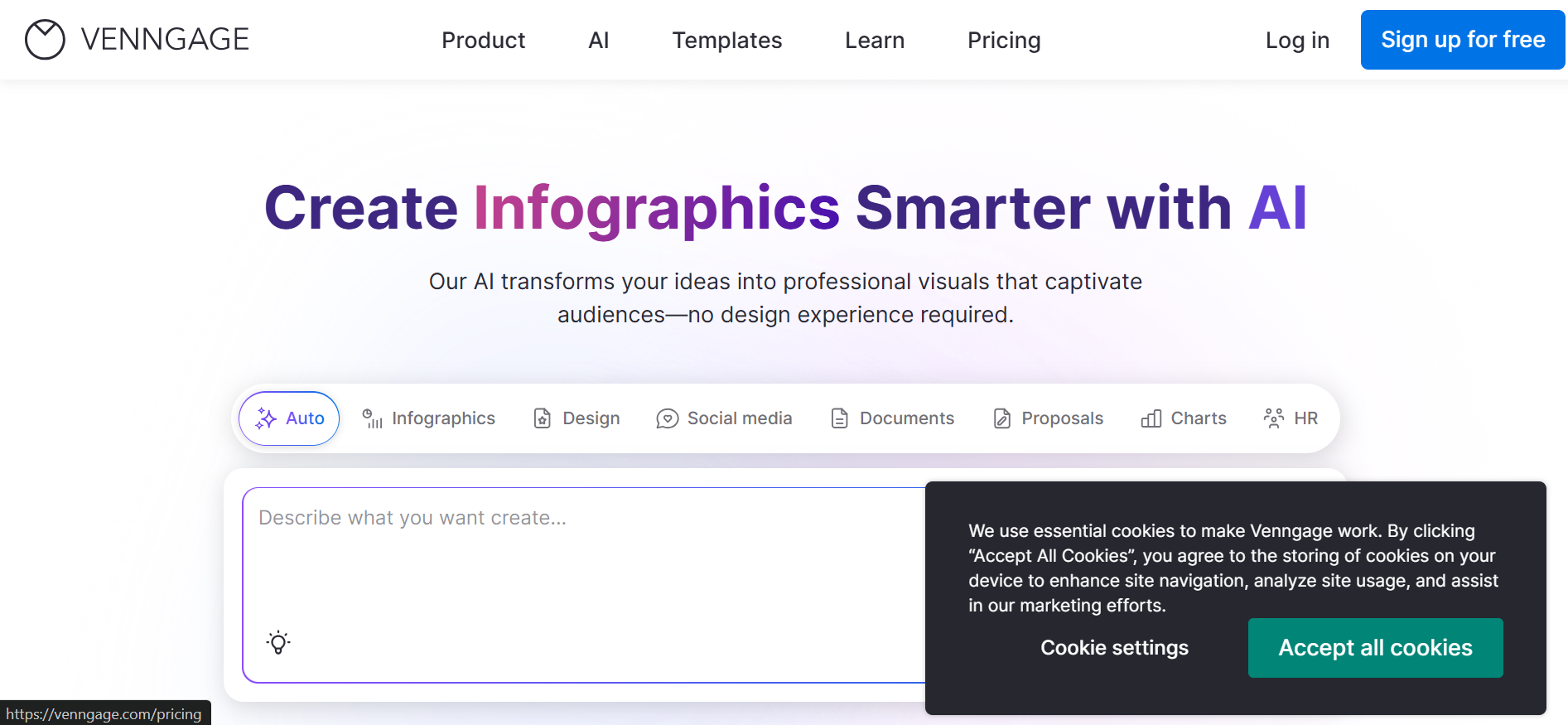The height and width of the screenshot is (725, 1568).
Task: Click the Proposals pencil-page icon
Action: point(1001,418)
